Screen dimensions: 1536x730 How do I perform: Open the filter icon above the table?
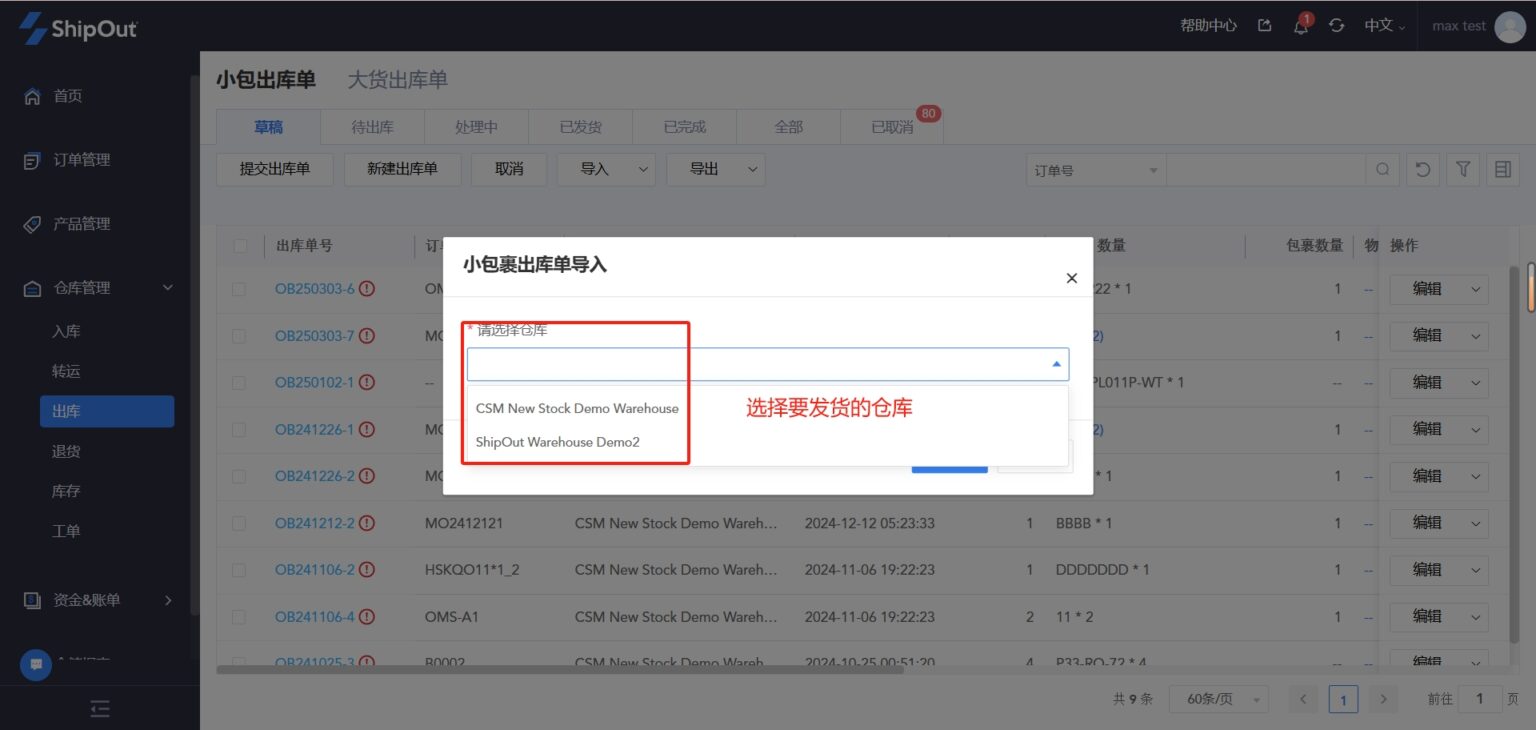pyautogui.click(x=1462, y=169)
